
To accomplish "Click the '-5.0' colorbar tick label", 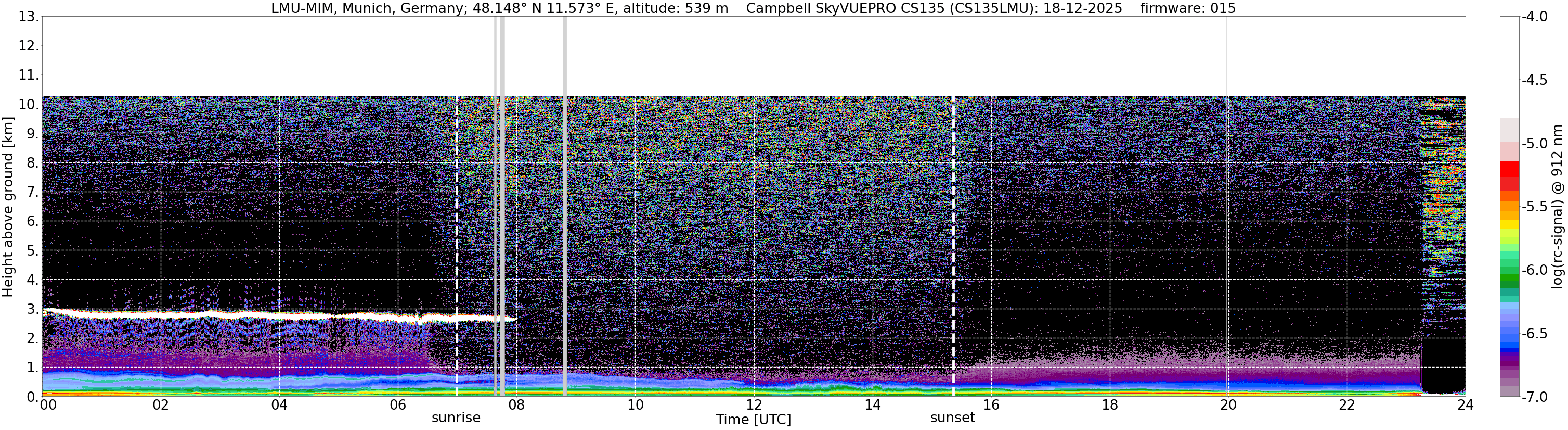I will [1535, 143].
